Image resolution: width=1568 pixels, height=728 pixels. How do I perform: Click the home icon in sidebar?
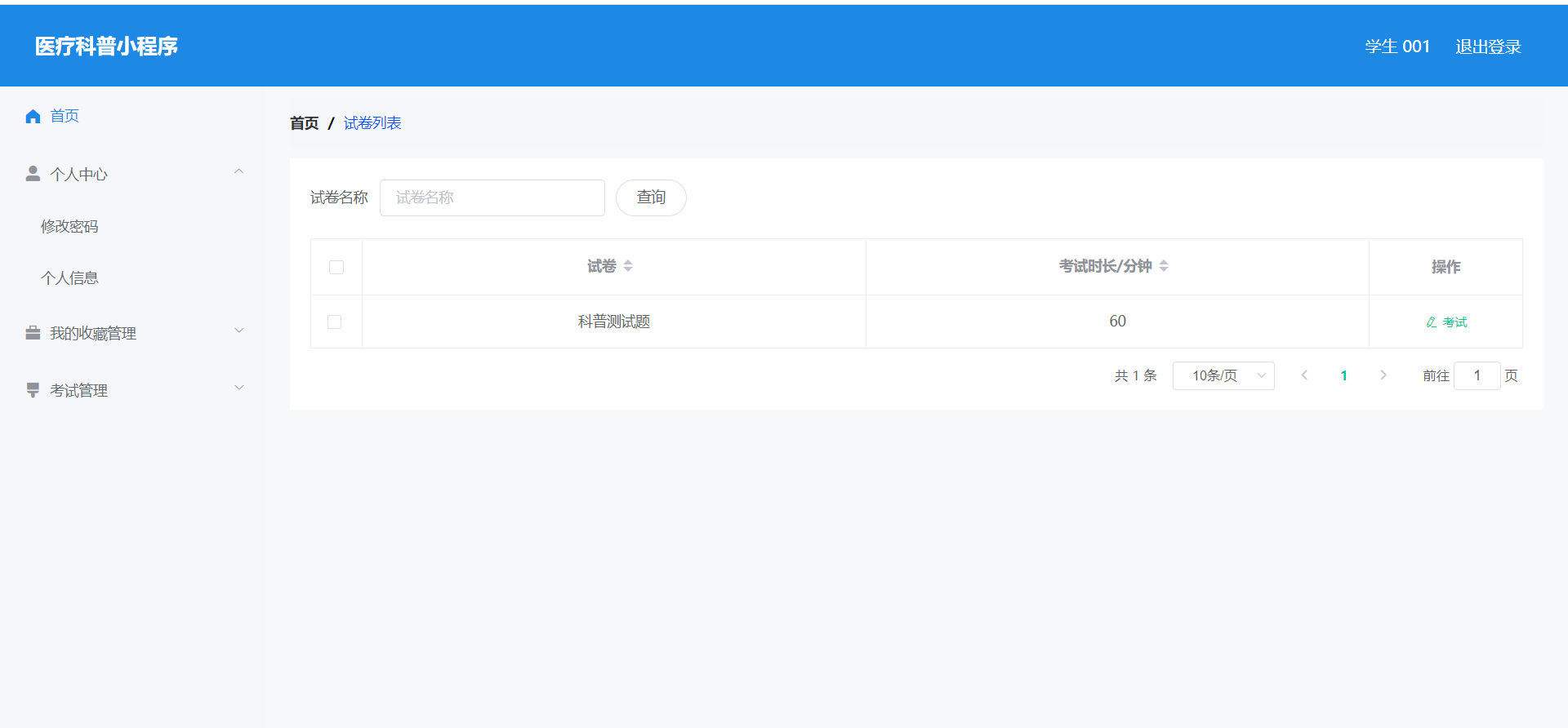pyautogui.click(x=33, y=117)
